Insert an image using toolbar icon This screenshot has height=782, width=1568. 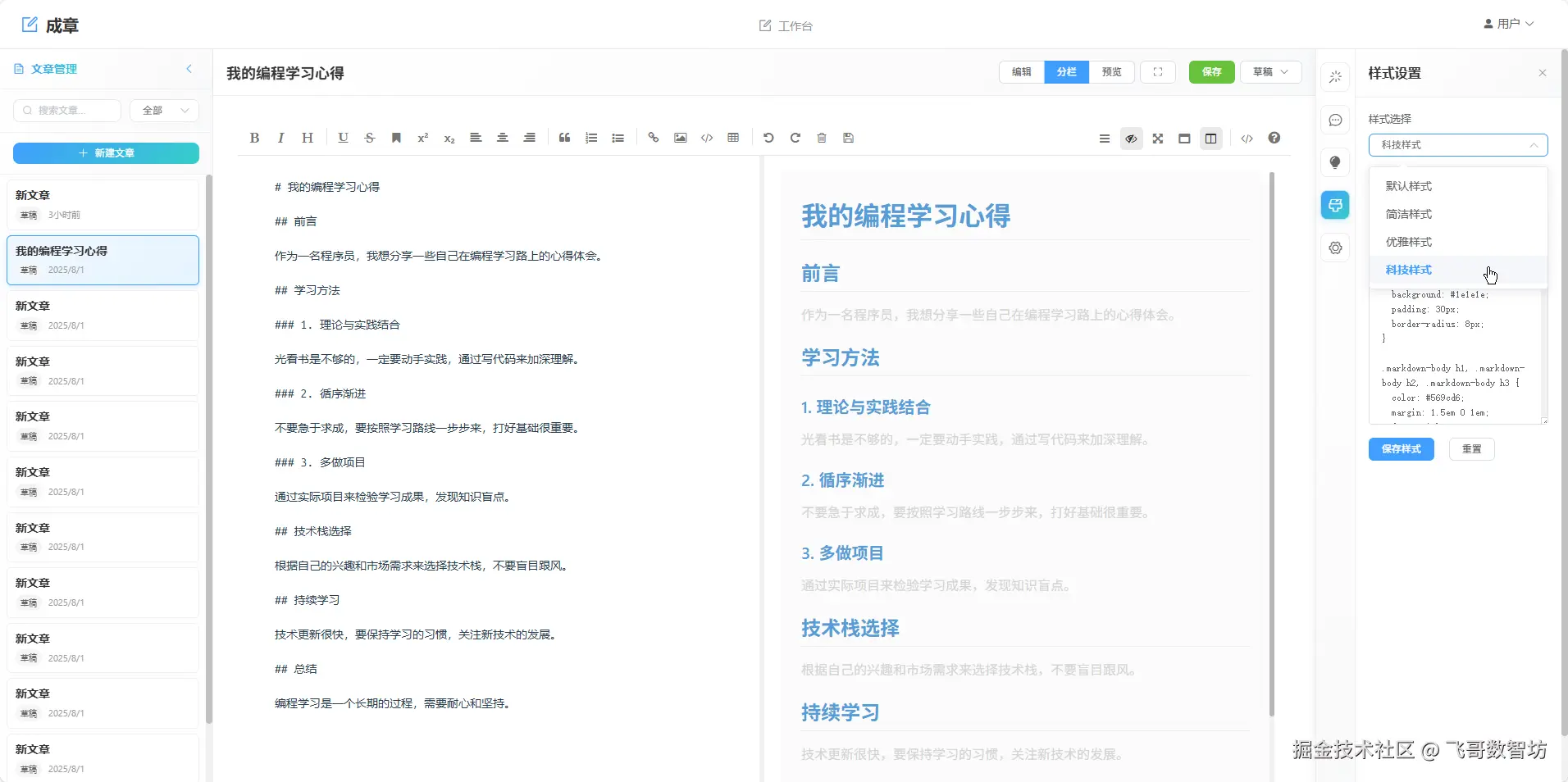pyautogui.click(x=680, y=138)
